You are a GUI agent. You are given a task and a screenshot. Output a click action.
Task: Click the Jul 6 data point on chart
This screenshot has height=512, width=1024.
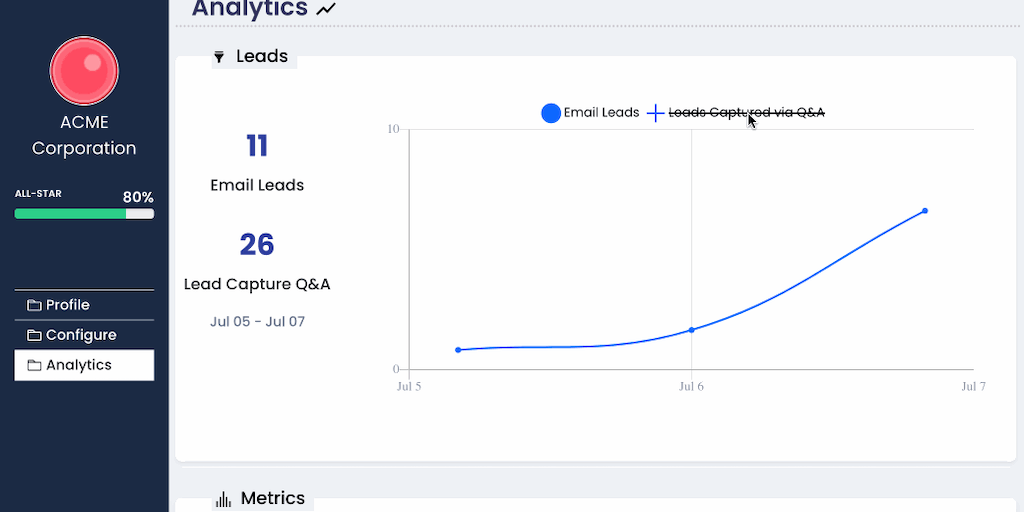pos(691,330)
